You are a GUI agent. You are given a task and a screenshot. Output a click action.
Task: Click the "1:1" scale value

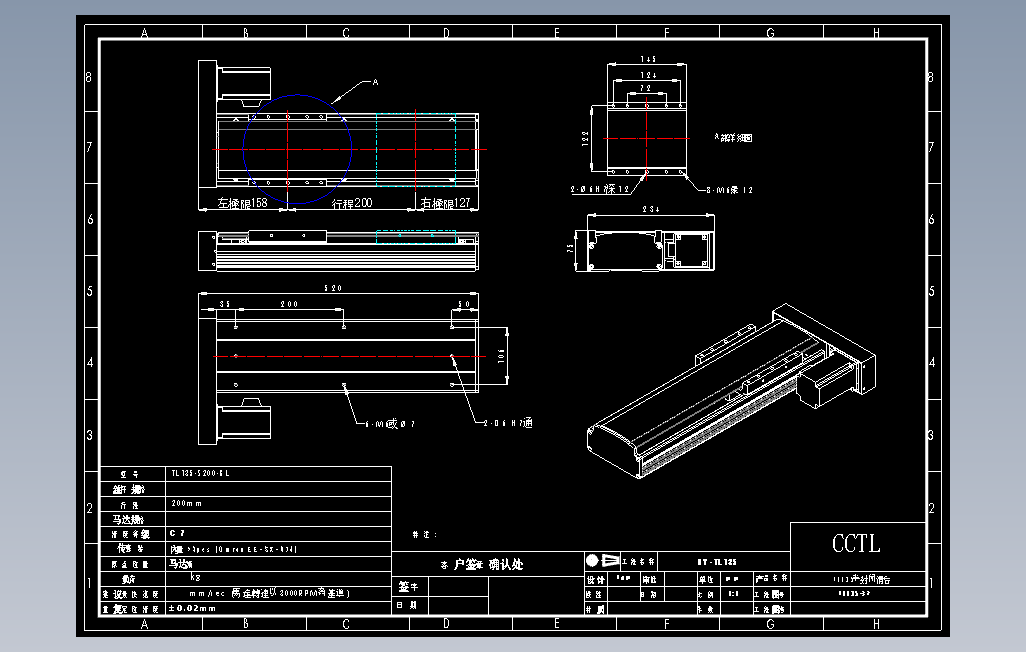coord(733,594)
